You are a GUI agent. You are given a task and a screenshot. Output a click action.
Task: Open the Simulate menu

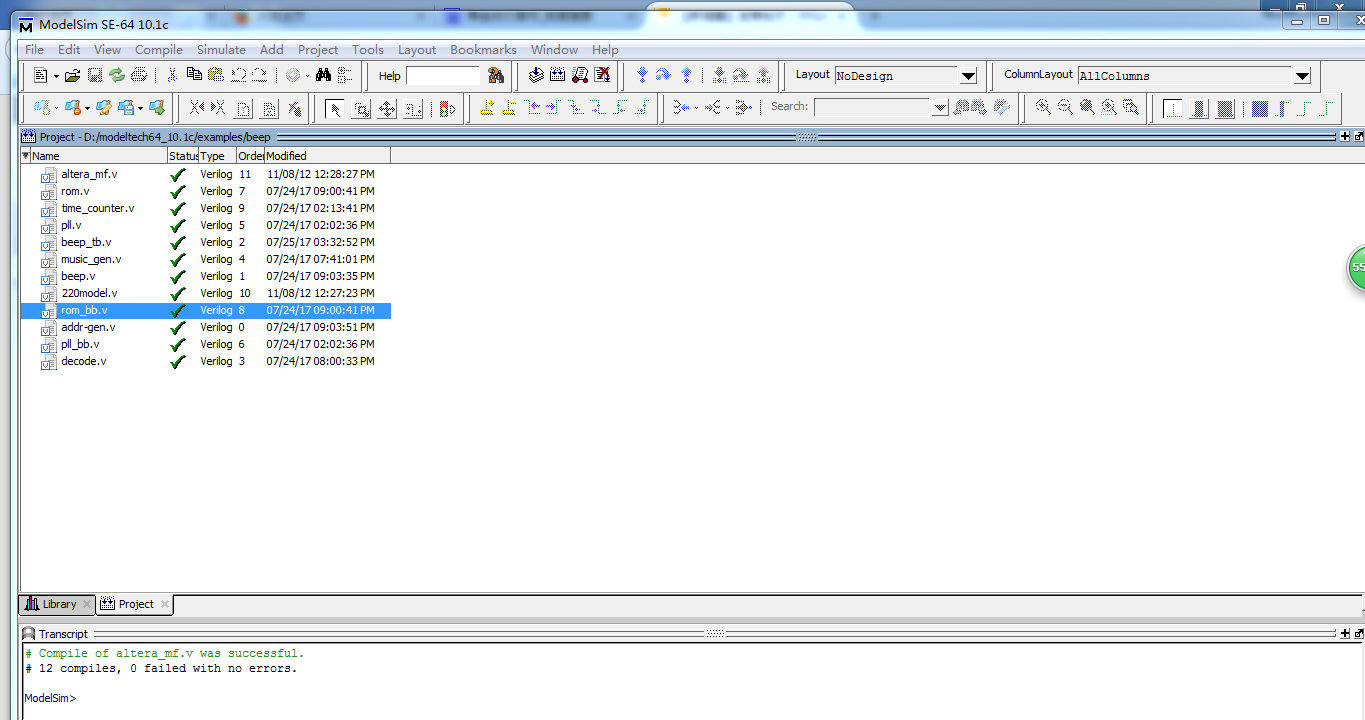221,49
